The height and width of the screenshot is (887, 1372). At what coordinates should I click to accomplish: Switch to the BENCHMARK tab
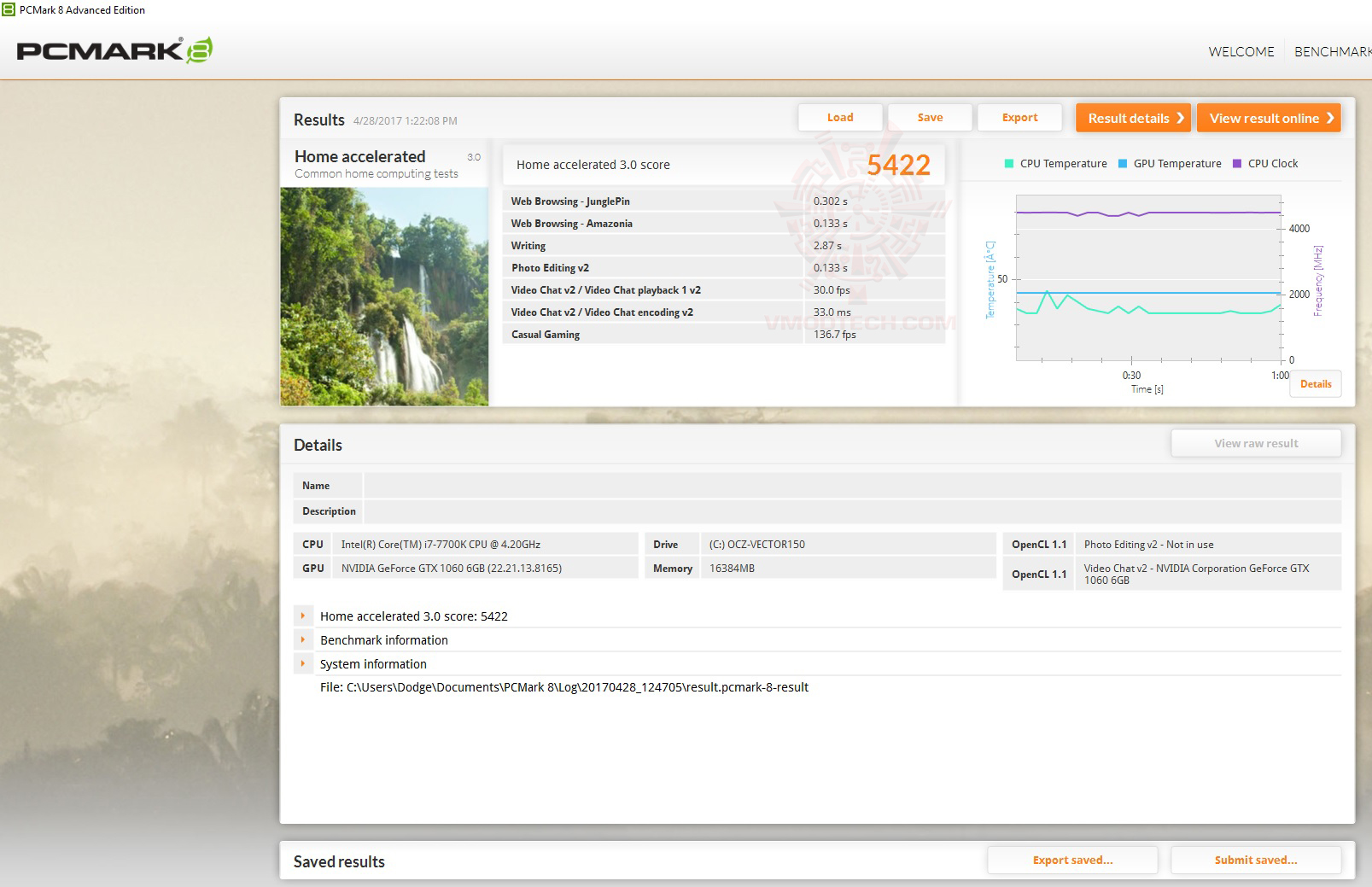tap(1333, 52)
